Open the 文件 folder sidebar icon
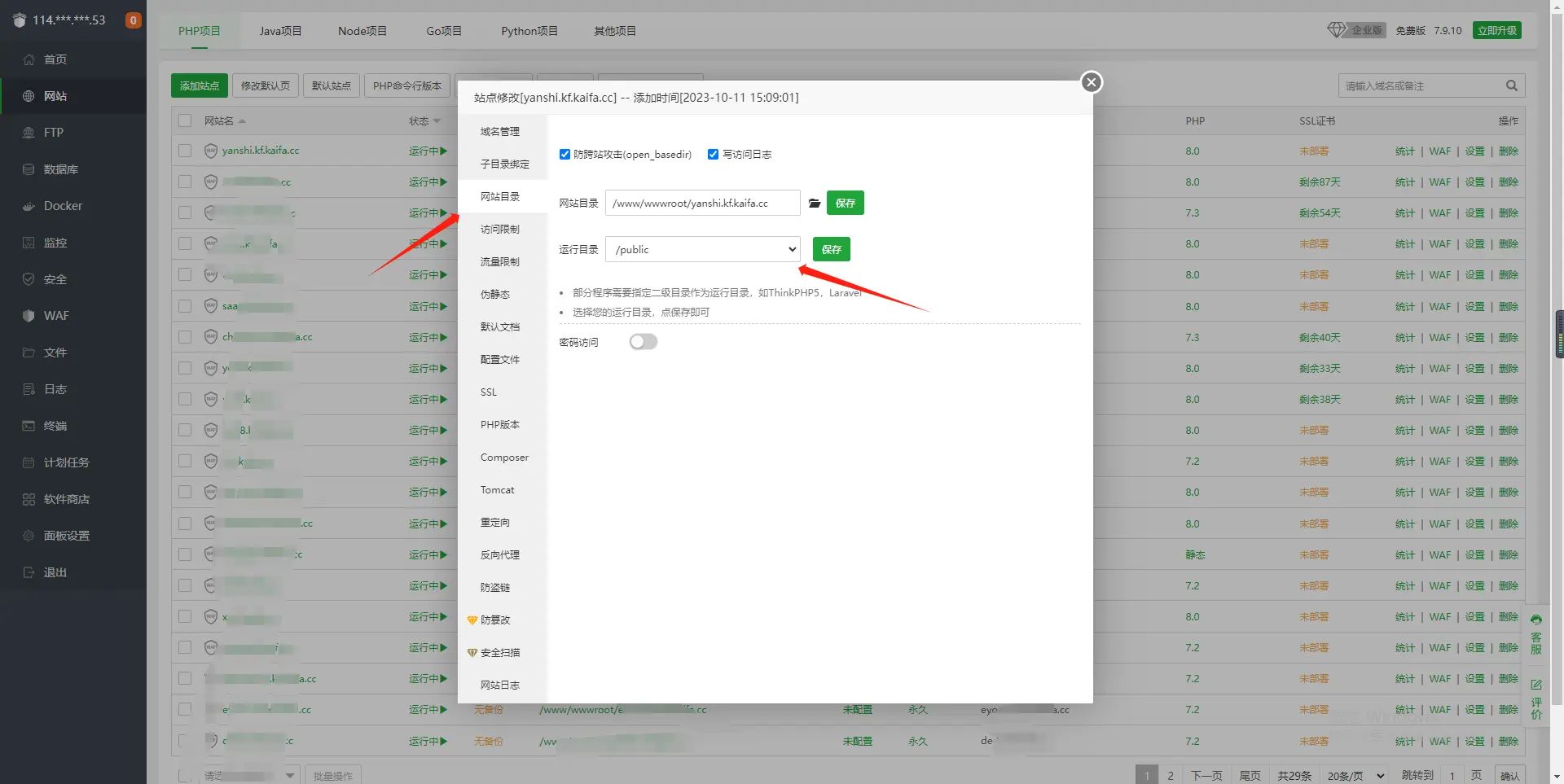 click(29, 353)
